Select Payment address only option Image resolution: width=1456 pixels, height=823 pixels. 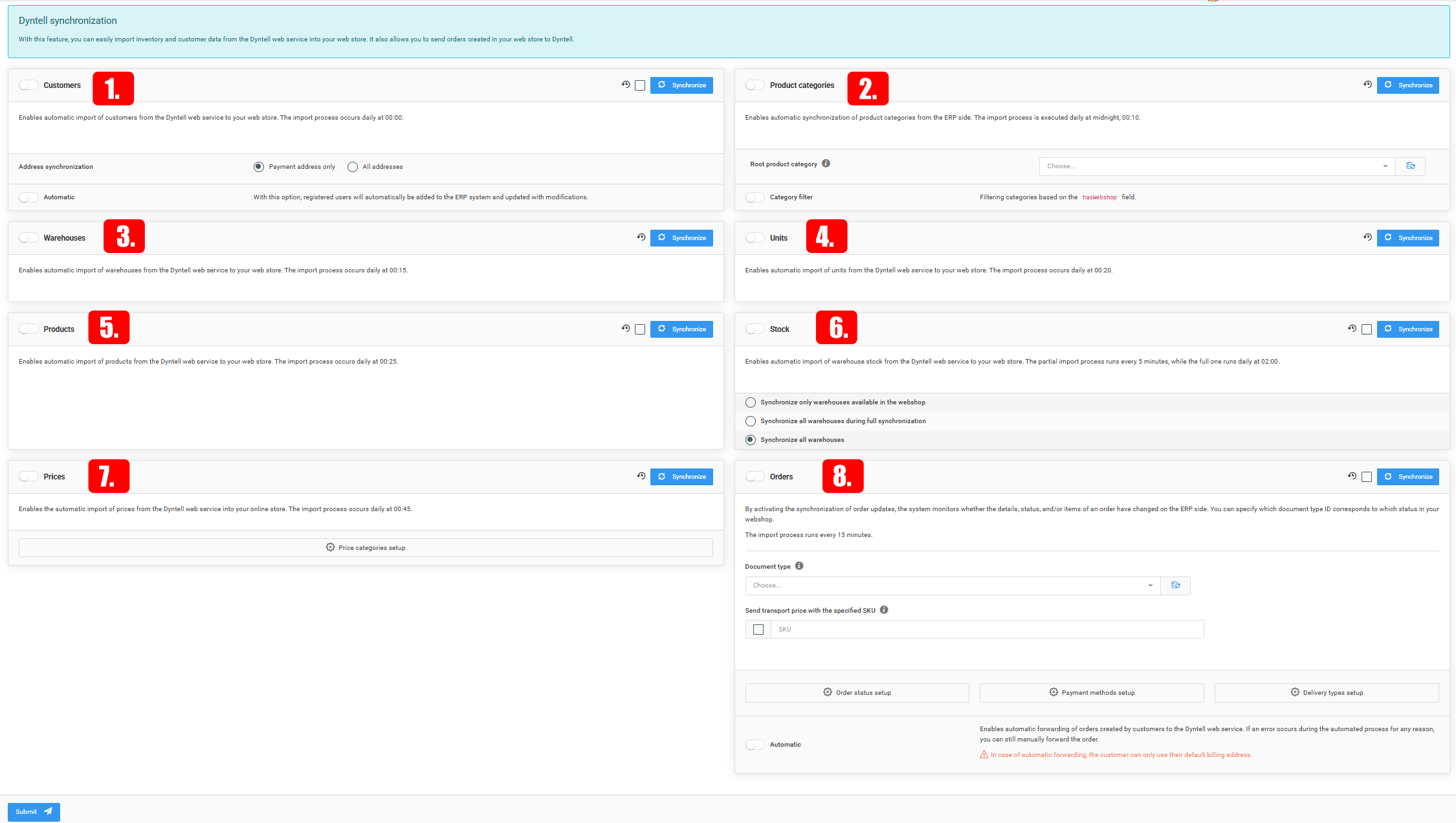(259, 167)
